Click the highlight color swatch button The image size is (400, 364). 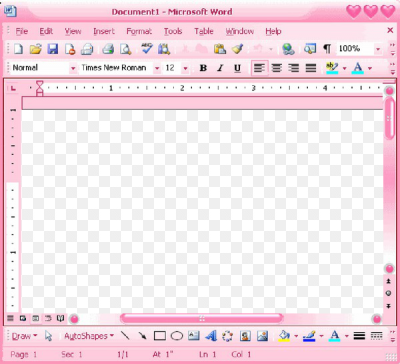point(332,68)
